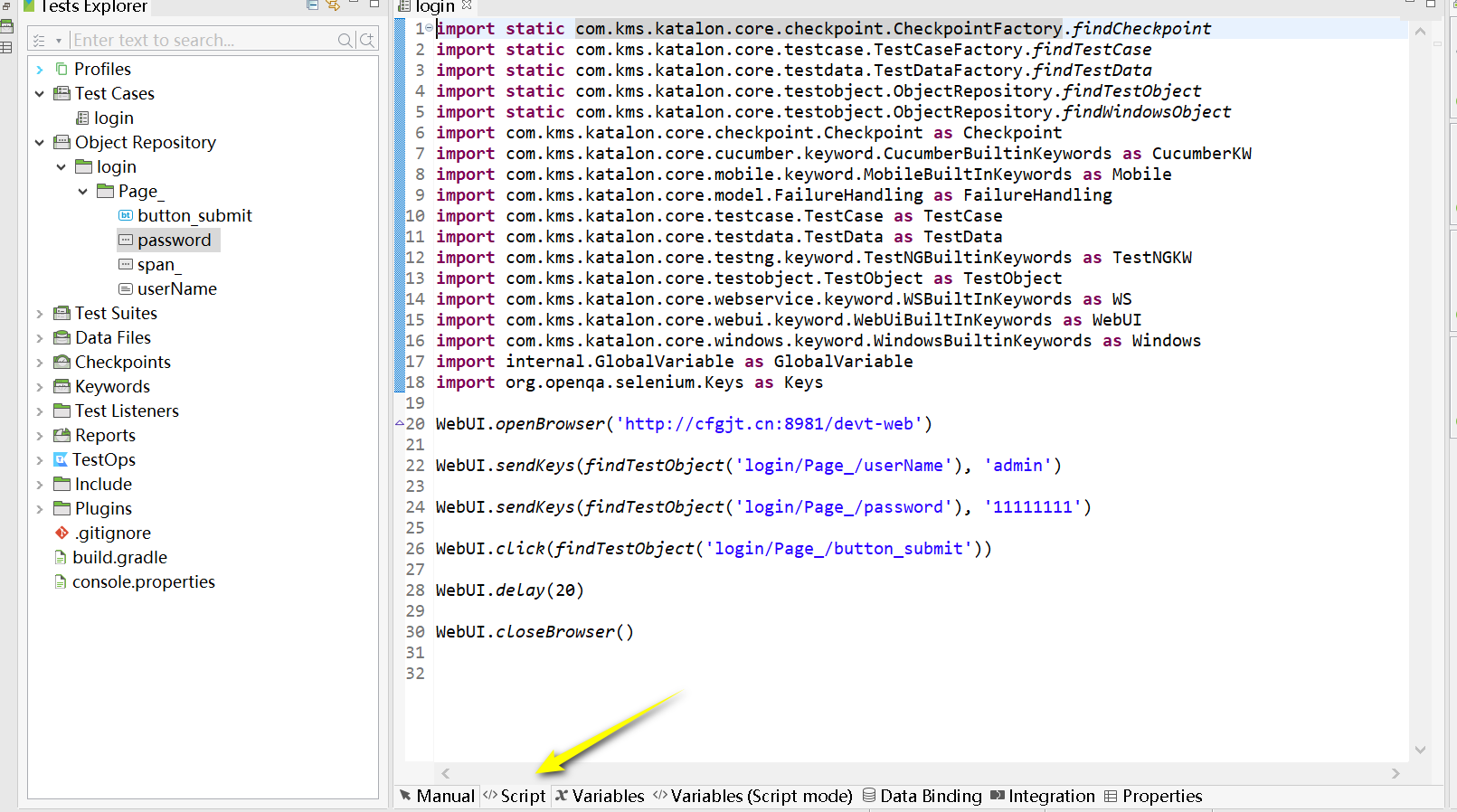Select the login editor tab
This screenshot has width=1457, height=812.
pos(434,6)
